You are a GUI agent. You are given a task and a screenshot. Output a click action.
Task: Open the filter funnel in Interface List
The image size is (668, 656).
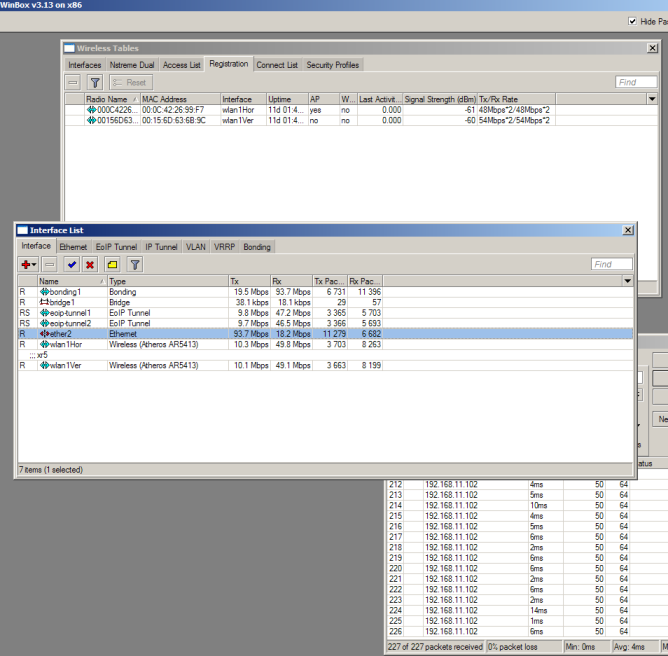(134, 264)
